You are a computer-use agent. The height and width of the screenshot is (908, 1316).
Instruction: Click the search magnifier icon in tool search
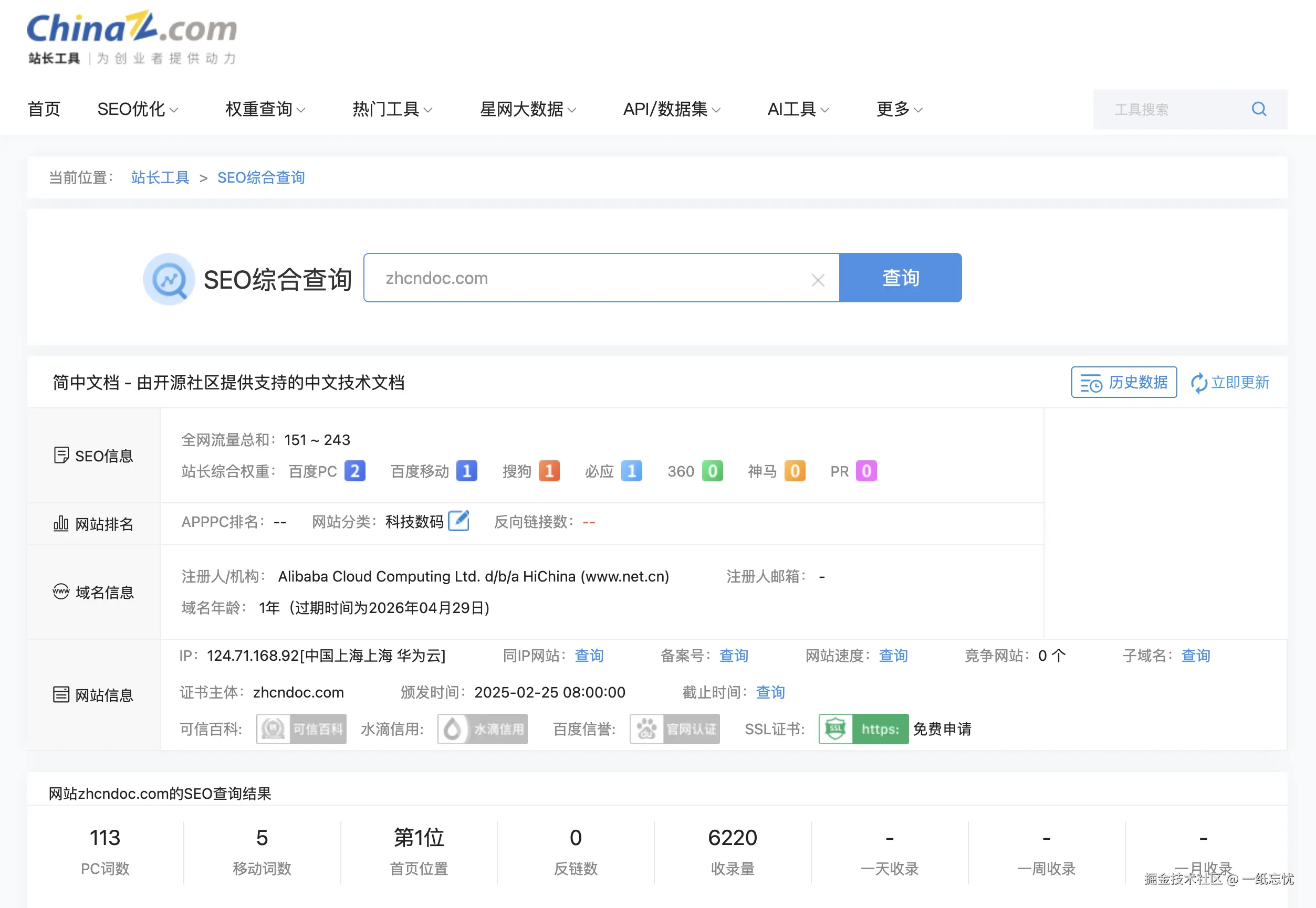1259,109
